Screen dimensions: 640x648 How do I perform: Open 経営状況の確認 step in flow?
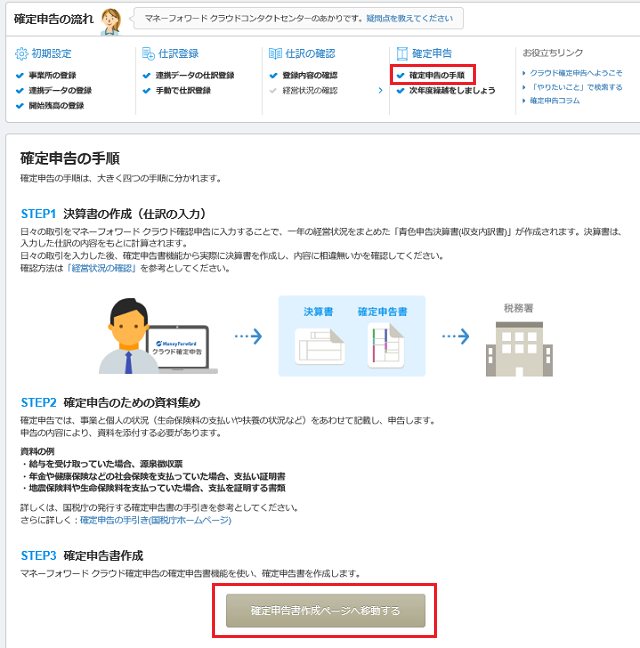(310, 91)
